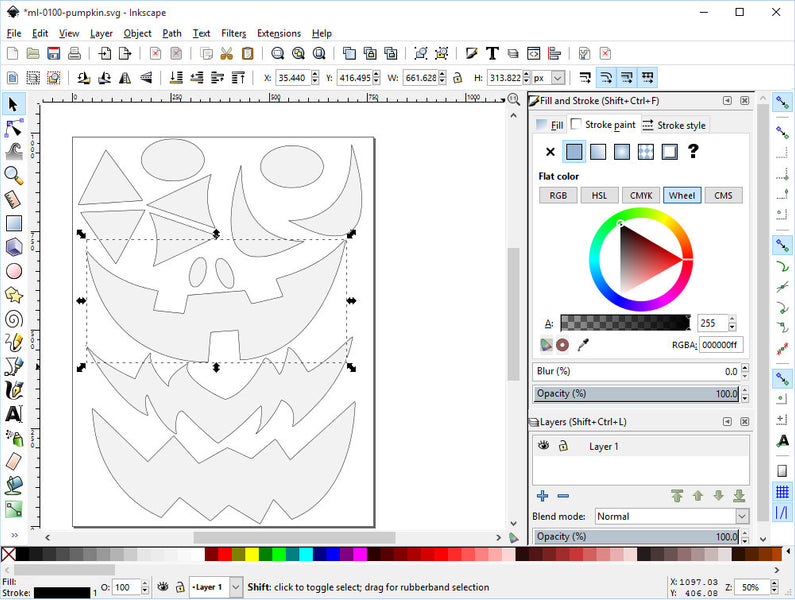795x600 pixels.
Task: Toggle width and height ratio lock
Action: click(x=457, y=77)
